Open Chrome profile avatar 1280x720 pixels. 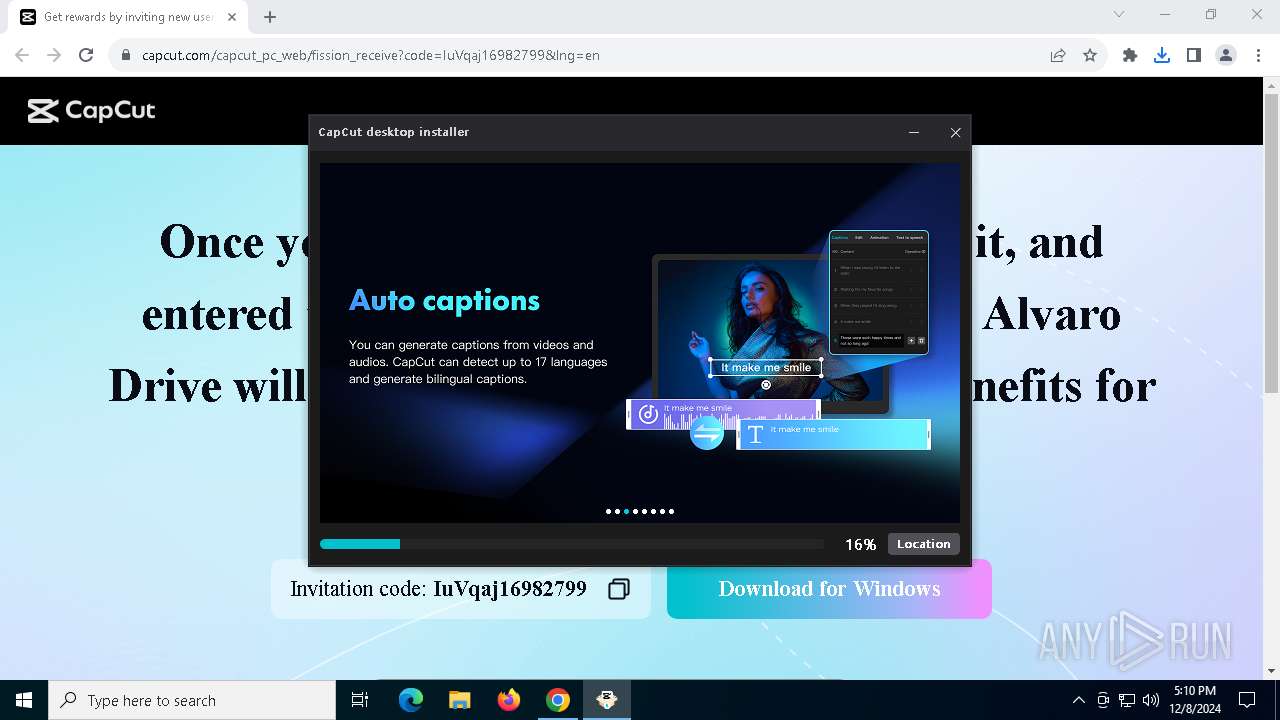pyautogui.click(x=1226, y=55)
